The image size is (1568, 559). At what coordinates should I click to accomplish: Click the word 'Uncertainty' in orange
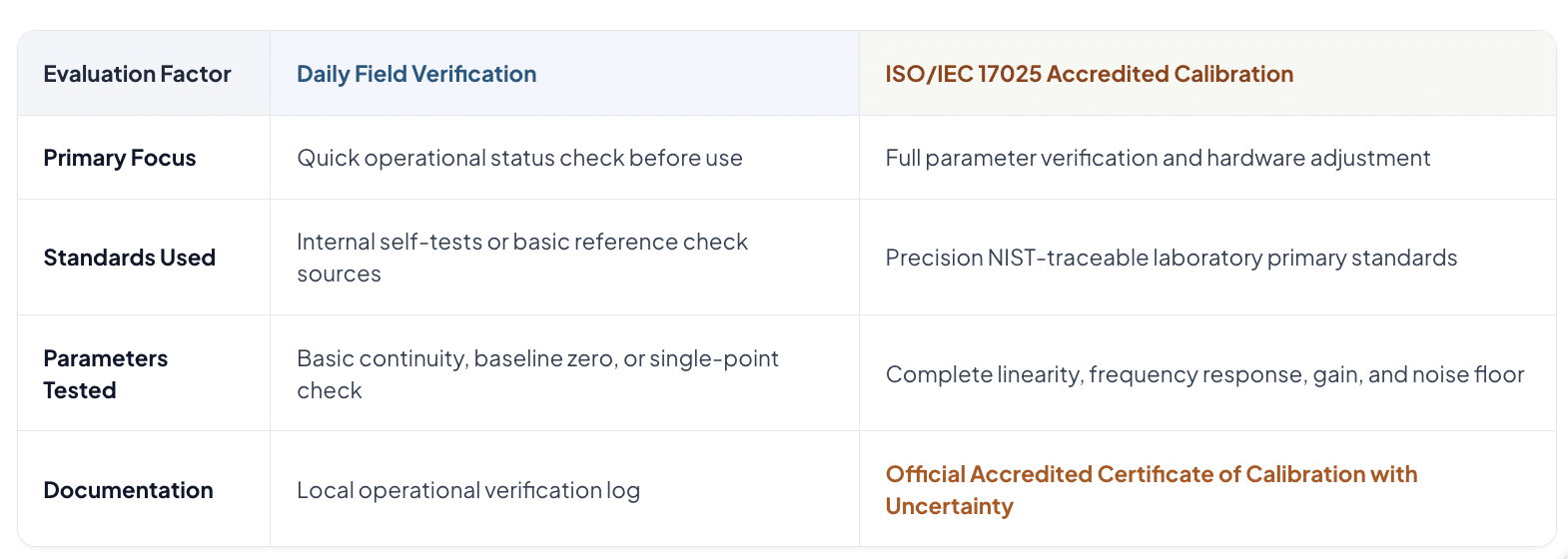point(949,506)
